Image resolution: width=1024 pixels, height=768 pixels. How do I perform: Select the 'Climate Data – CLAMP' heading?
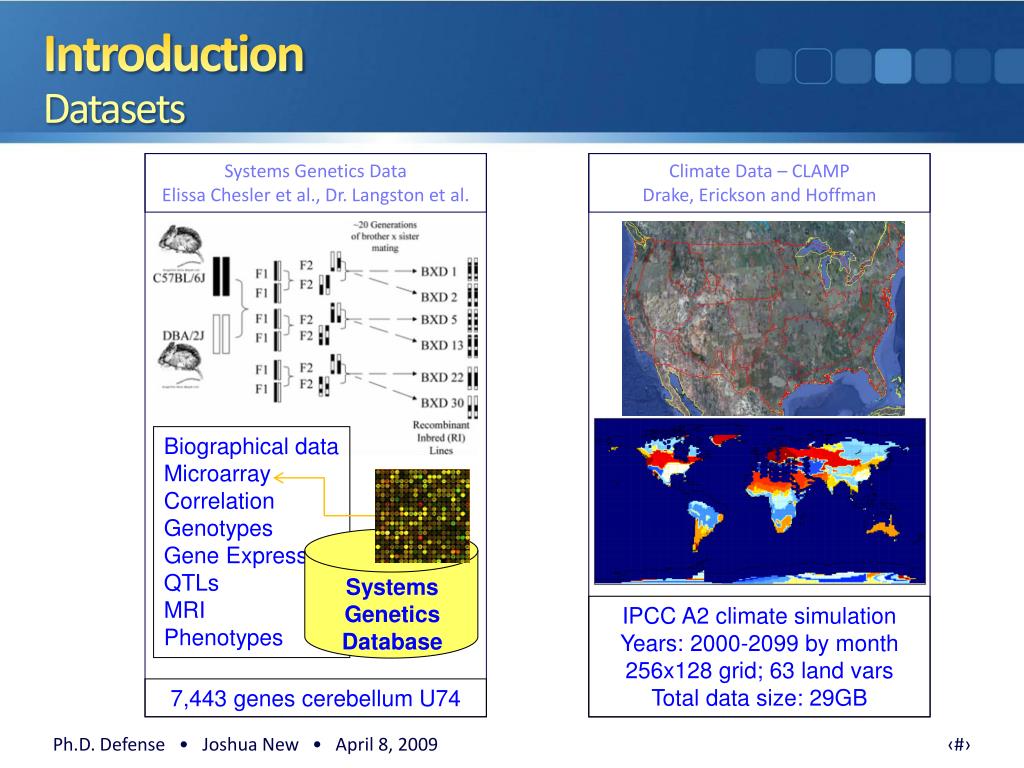(x=759, y=171)
